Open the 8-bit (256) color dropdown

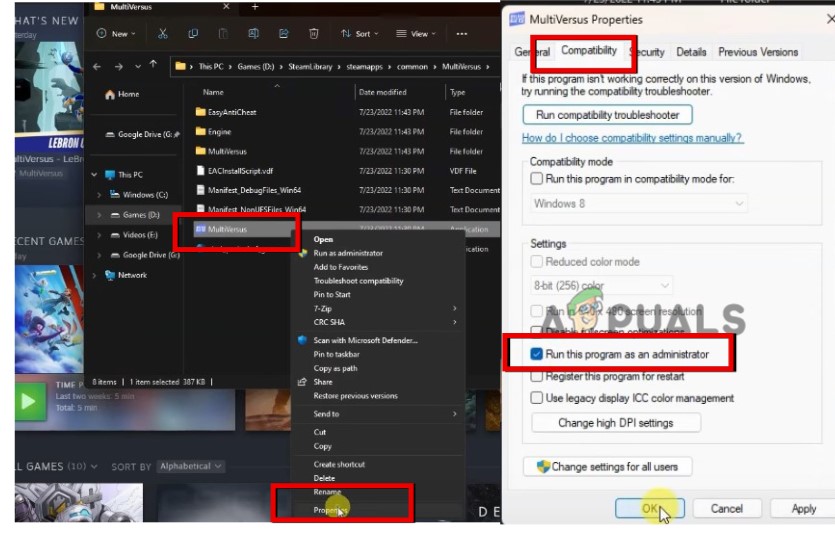pyautogui.click(x=601, y=285)
